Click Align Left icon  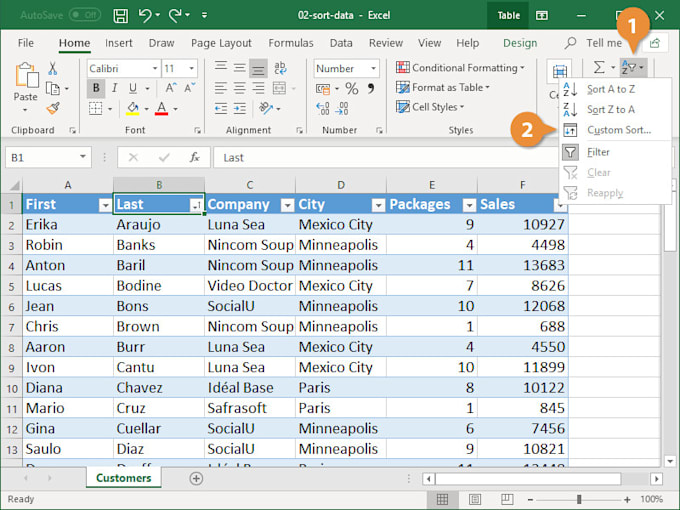tap(221, 88)
